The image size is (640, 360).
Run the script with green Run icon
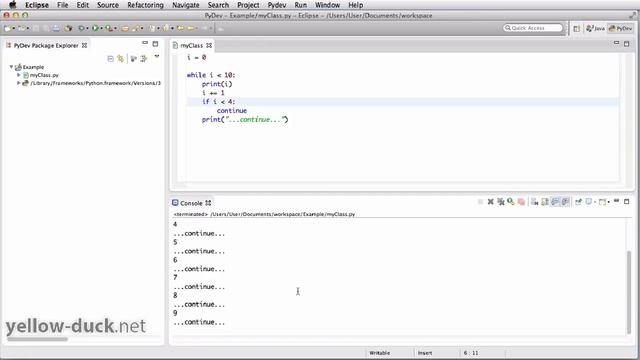tap(95, 28)
